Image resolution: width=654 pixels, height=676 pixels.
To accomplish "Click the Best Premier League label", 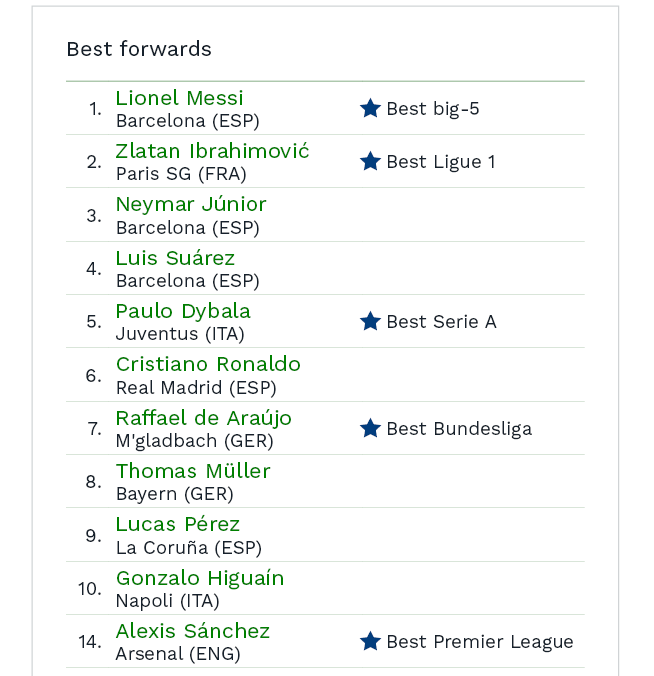I will tap(480, 642).
